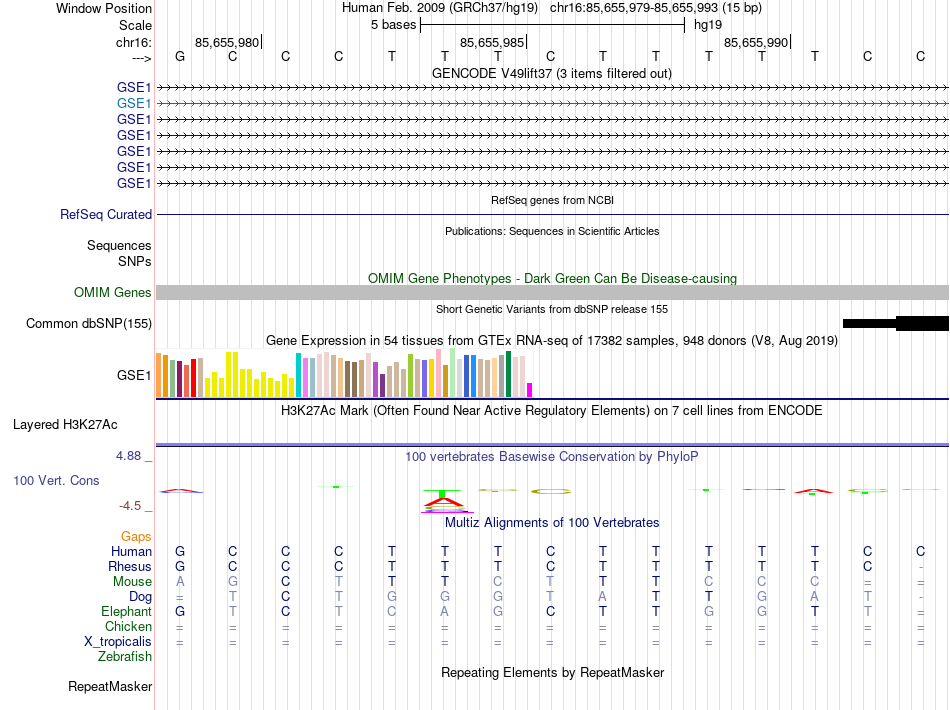Click 'Multiz Alignments of 100 Vertebrates' title

552,523
